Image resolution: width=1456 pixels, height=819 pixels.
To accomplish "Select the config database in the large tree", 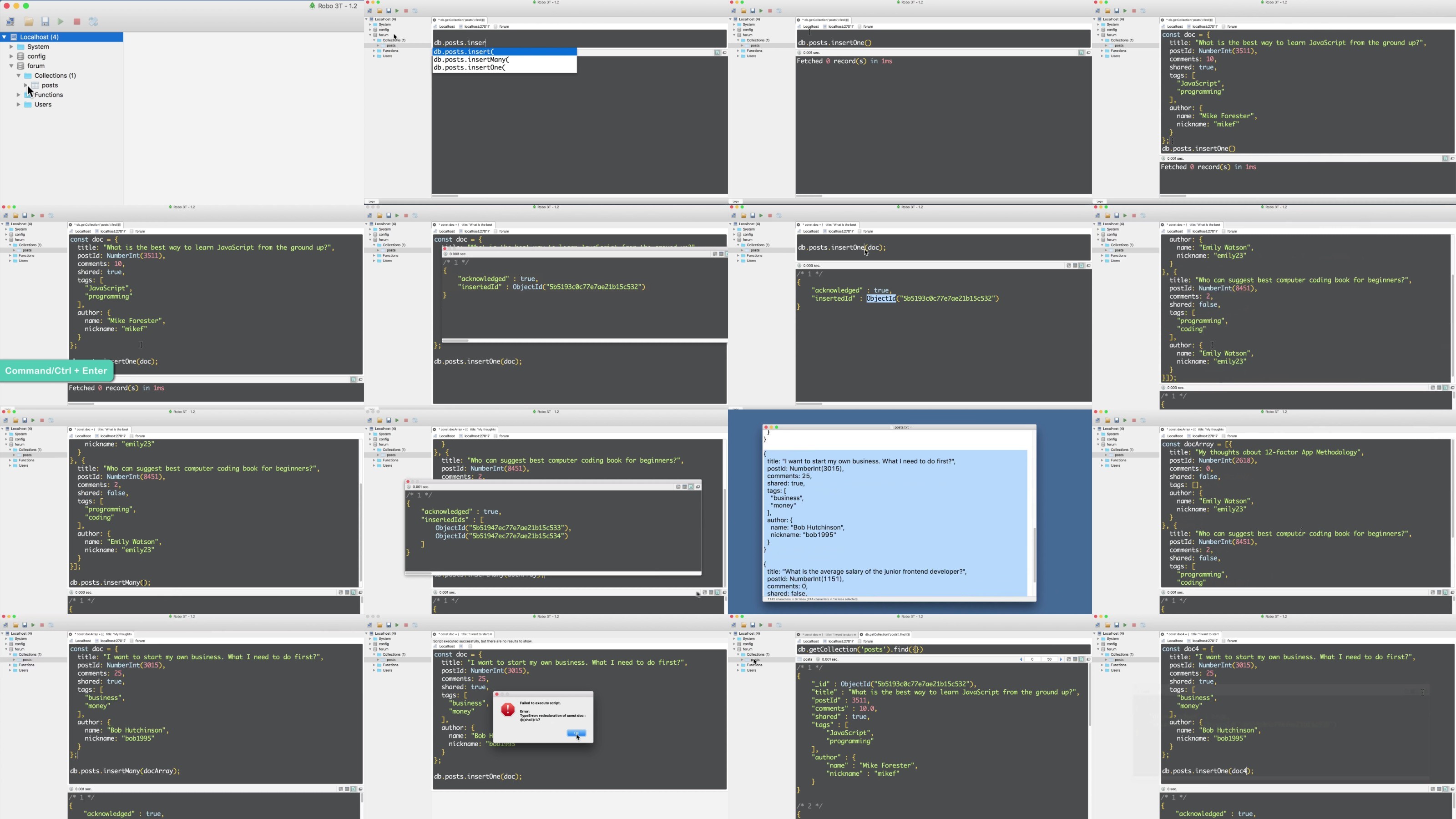I will (36, 56).
